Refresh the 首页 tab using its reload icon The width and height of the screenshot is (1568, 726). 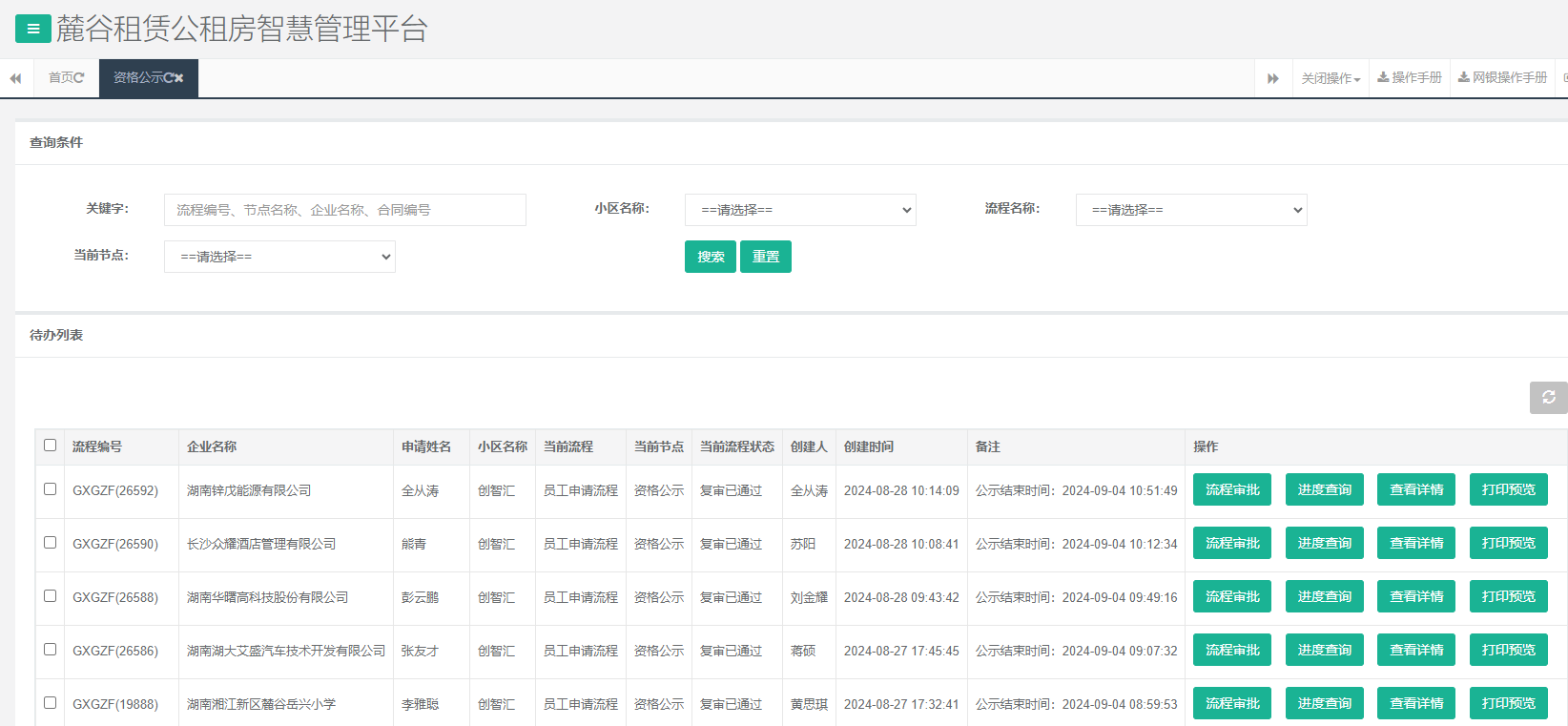(79, 78)
